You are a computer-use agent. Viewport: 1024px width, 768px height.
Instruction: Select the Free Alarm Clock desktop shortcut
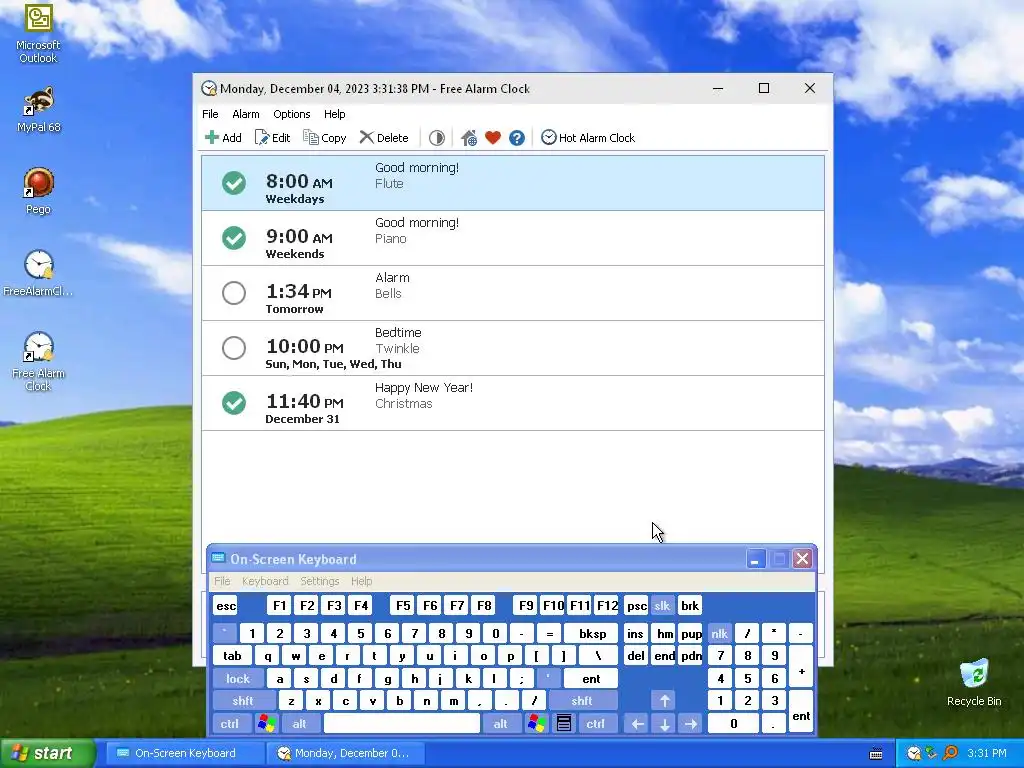pyautogui.click(x=38, y=360)
